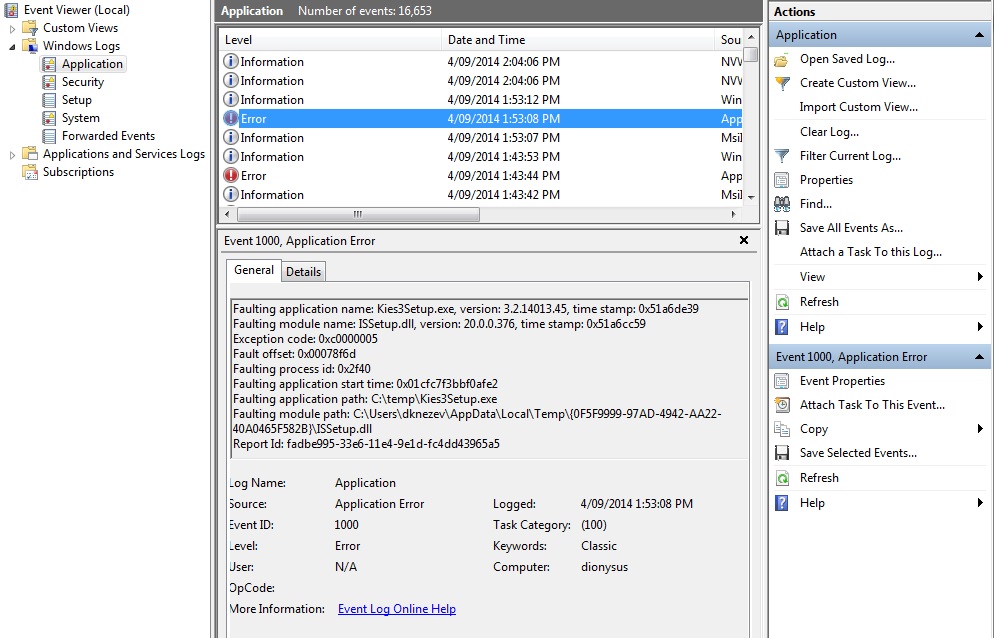
Task: Click the Windows Logs folder icon
Action: [x=30, y=46]
